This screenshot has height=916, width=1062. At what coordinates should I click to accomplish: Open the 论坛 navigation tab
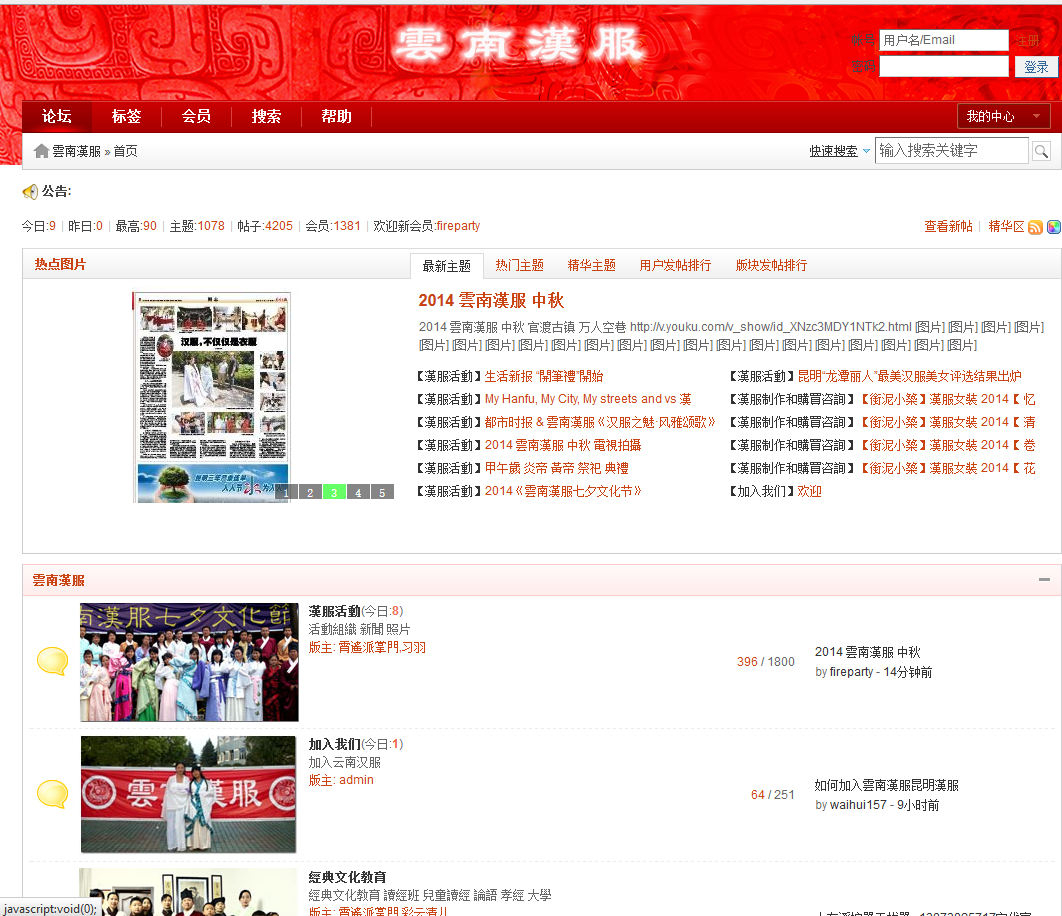click(56, 117)
